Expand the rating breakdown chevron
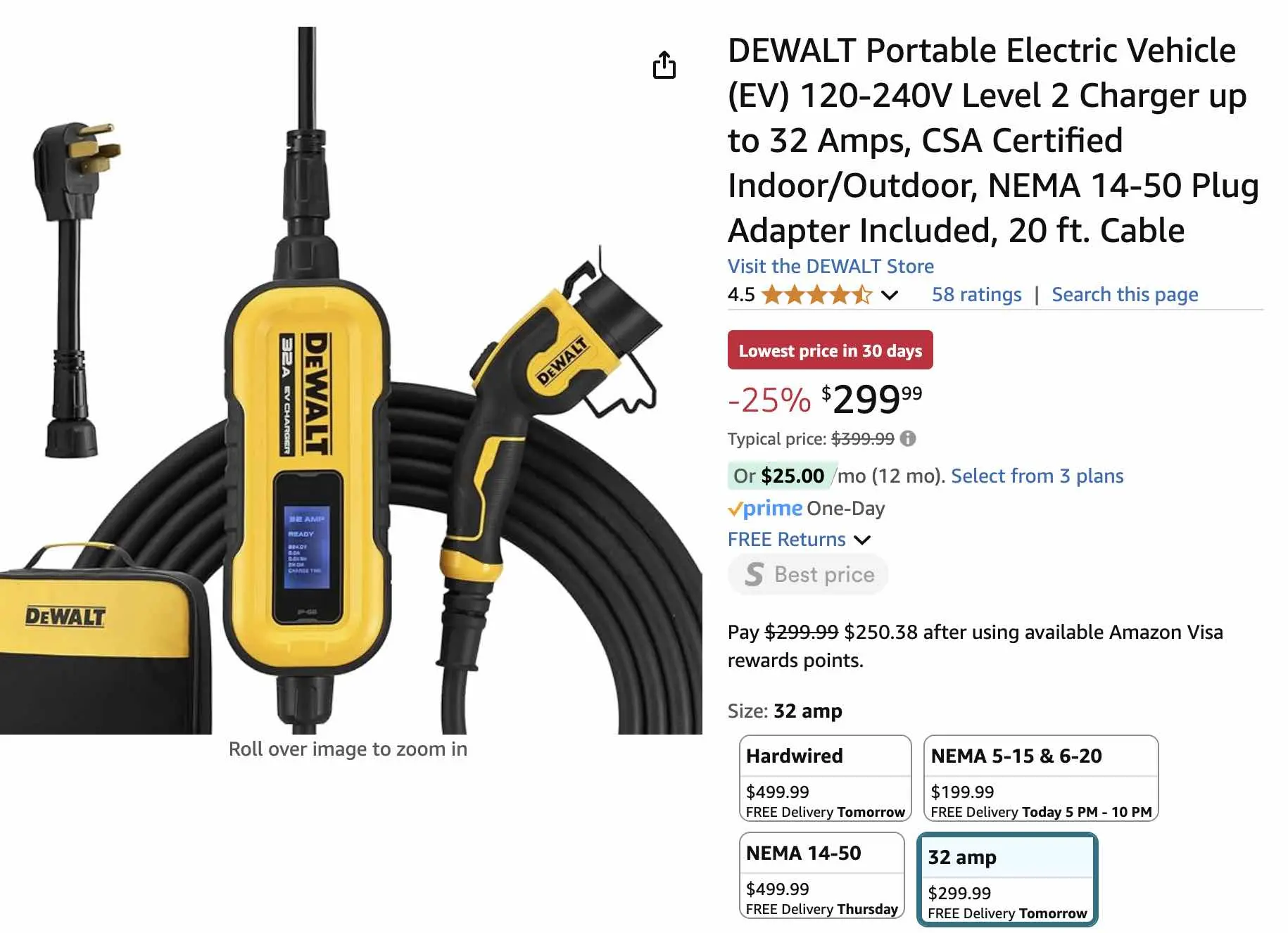 [x=890, y=296]
